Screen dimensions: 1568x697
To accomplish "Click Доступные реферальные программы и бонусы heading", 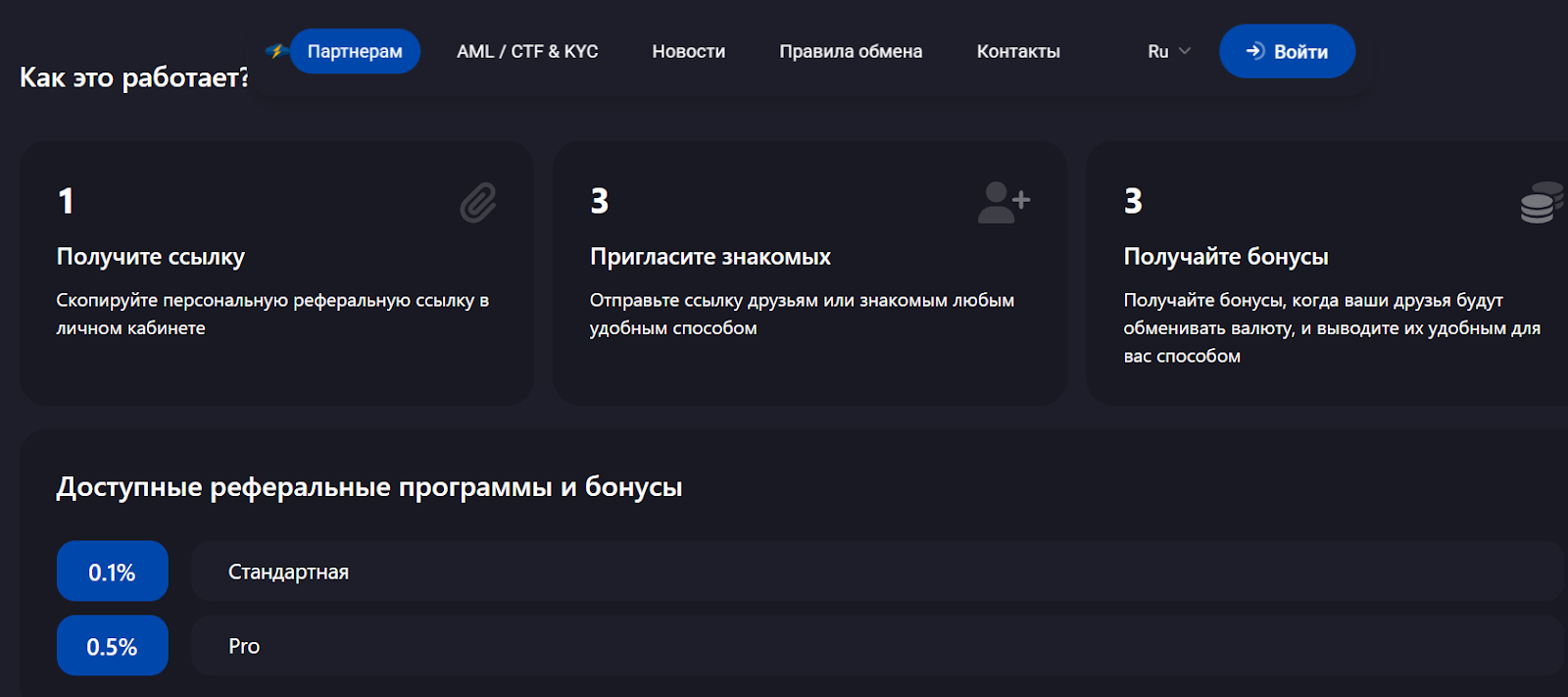I will [369, 487].
